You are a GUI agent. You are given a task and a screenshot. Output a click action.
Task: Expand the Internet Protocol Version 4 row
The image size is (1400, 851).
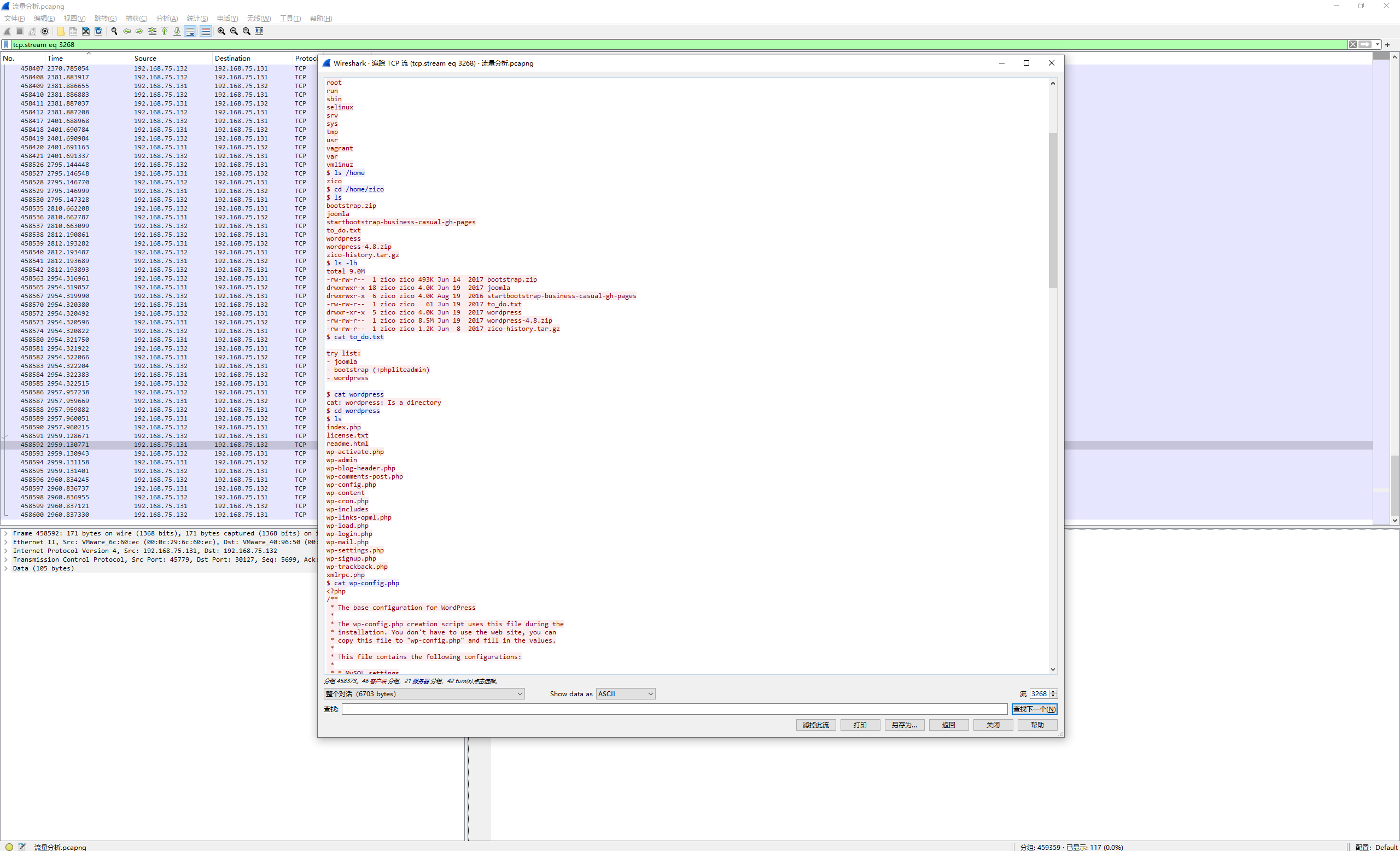[x=5, y=551]
